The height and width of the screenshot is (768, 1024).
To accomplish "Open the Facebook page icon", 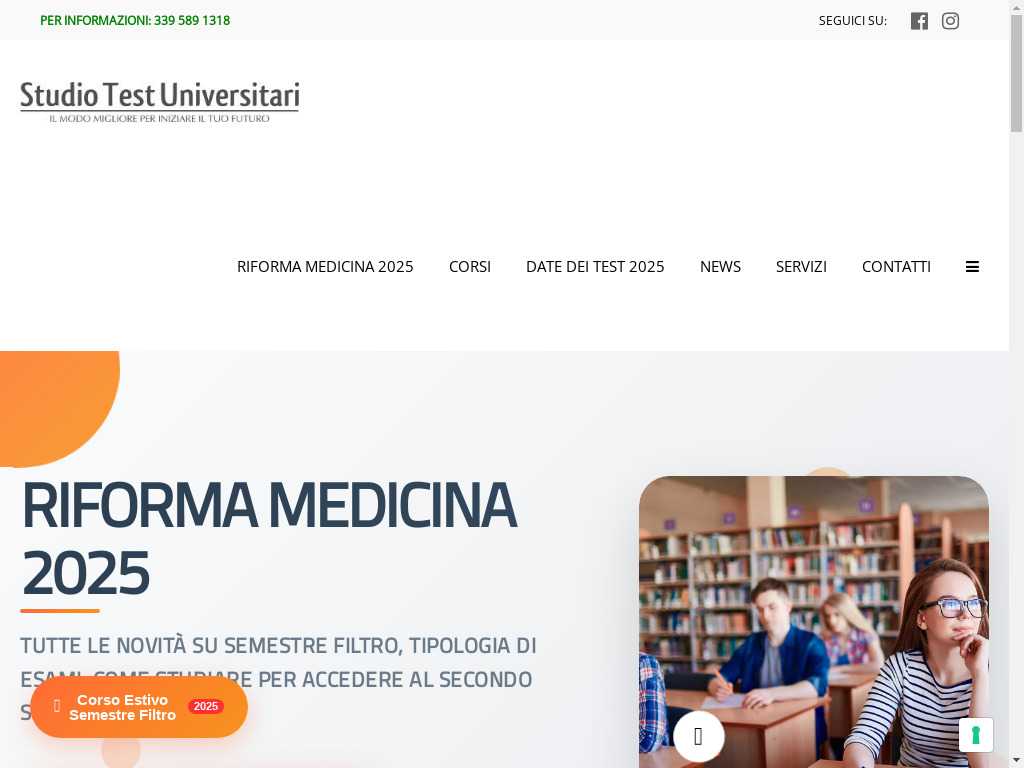I will click(x=919, y=21).
